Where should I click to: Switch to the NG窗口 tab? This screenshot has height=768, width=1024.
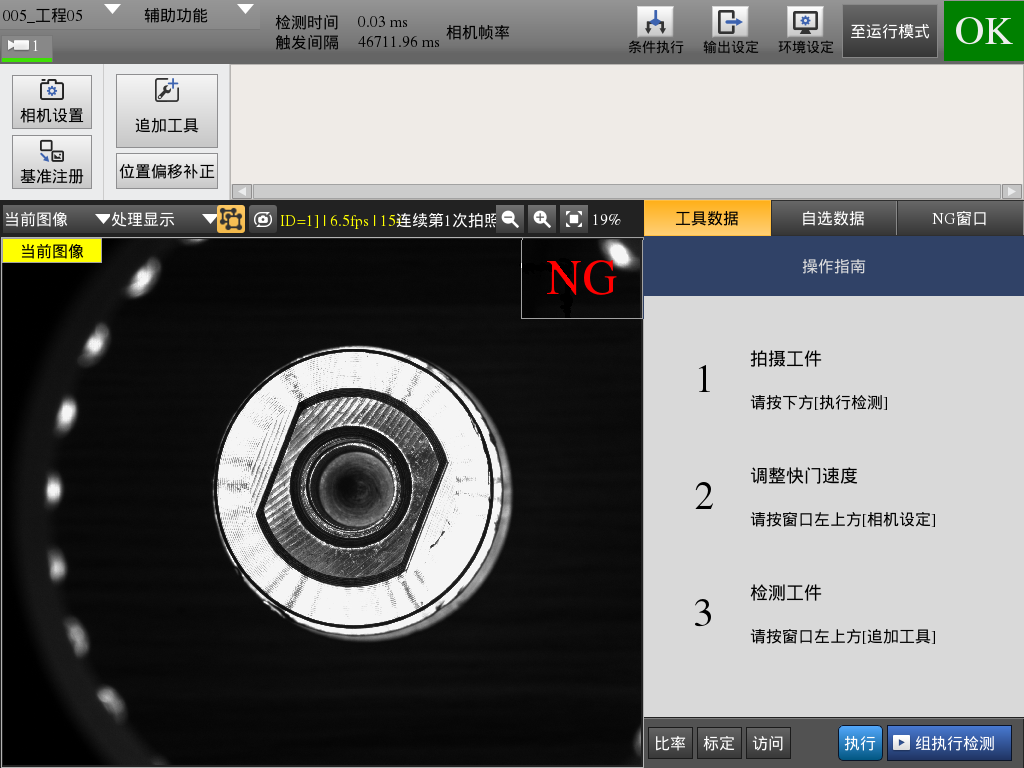coord(959,218)
